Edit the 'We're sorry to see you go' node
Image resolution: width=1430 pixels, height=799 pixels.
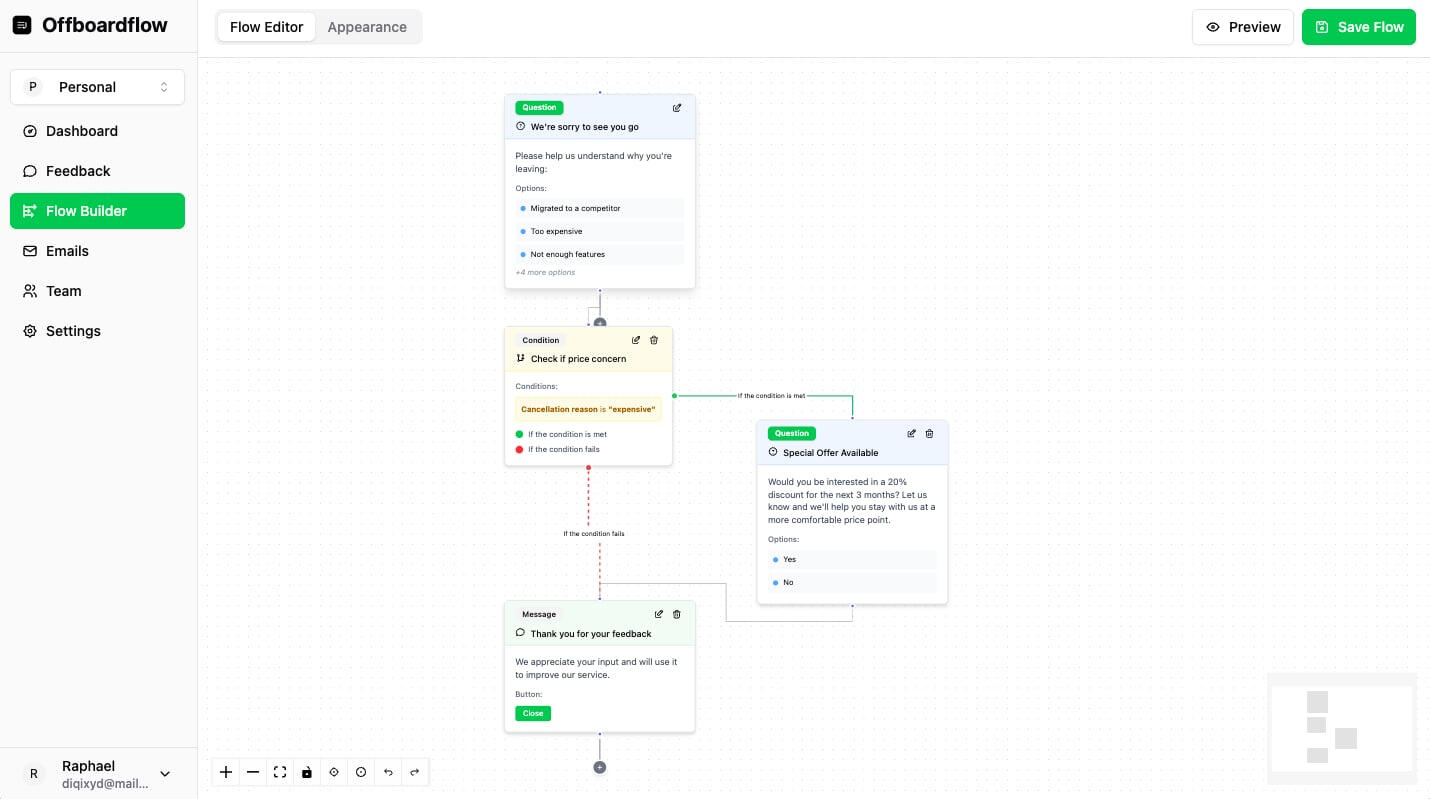[677, 108]
